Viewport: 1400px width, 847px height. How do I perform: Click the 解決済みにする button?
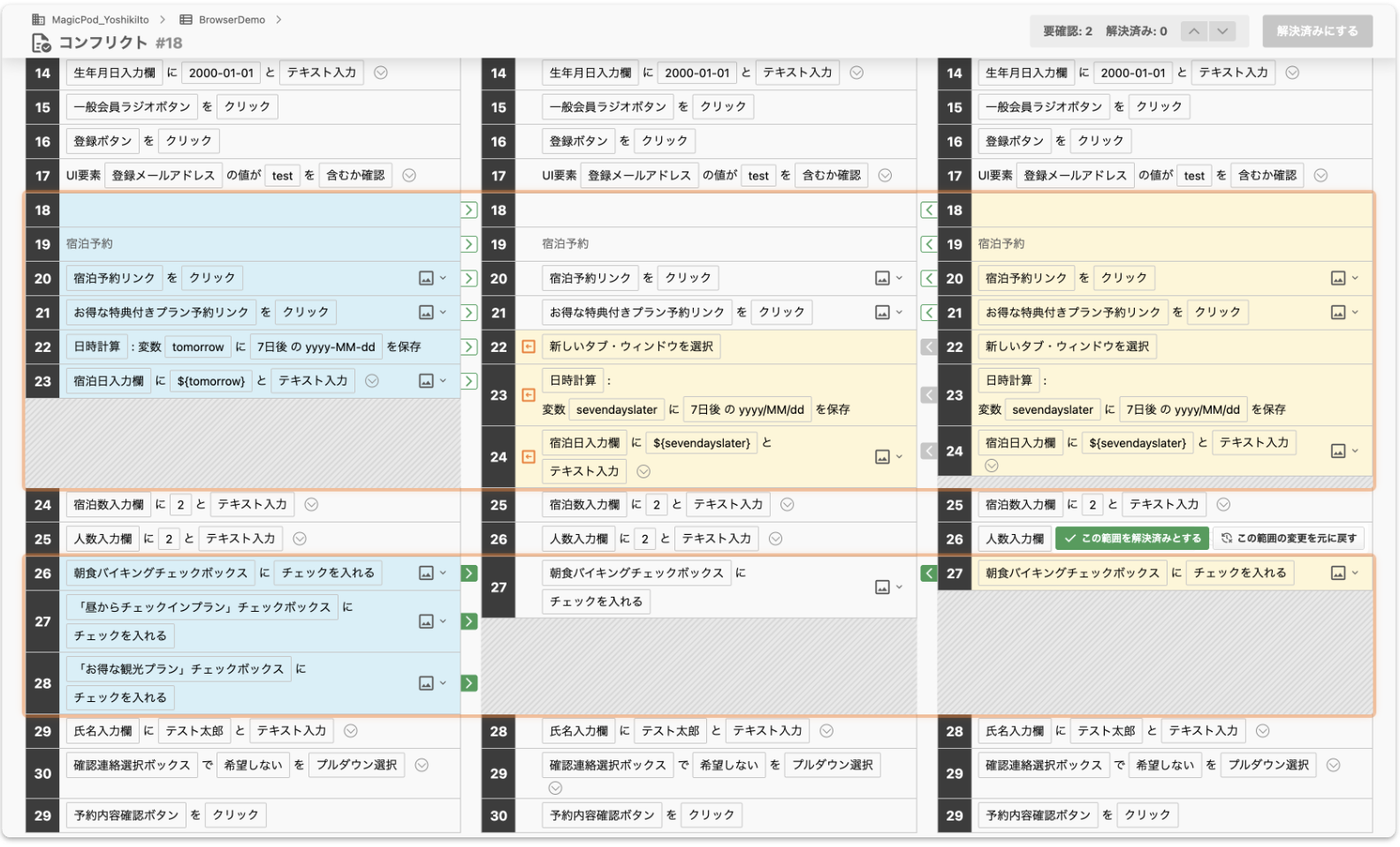tap(1317, 31)
